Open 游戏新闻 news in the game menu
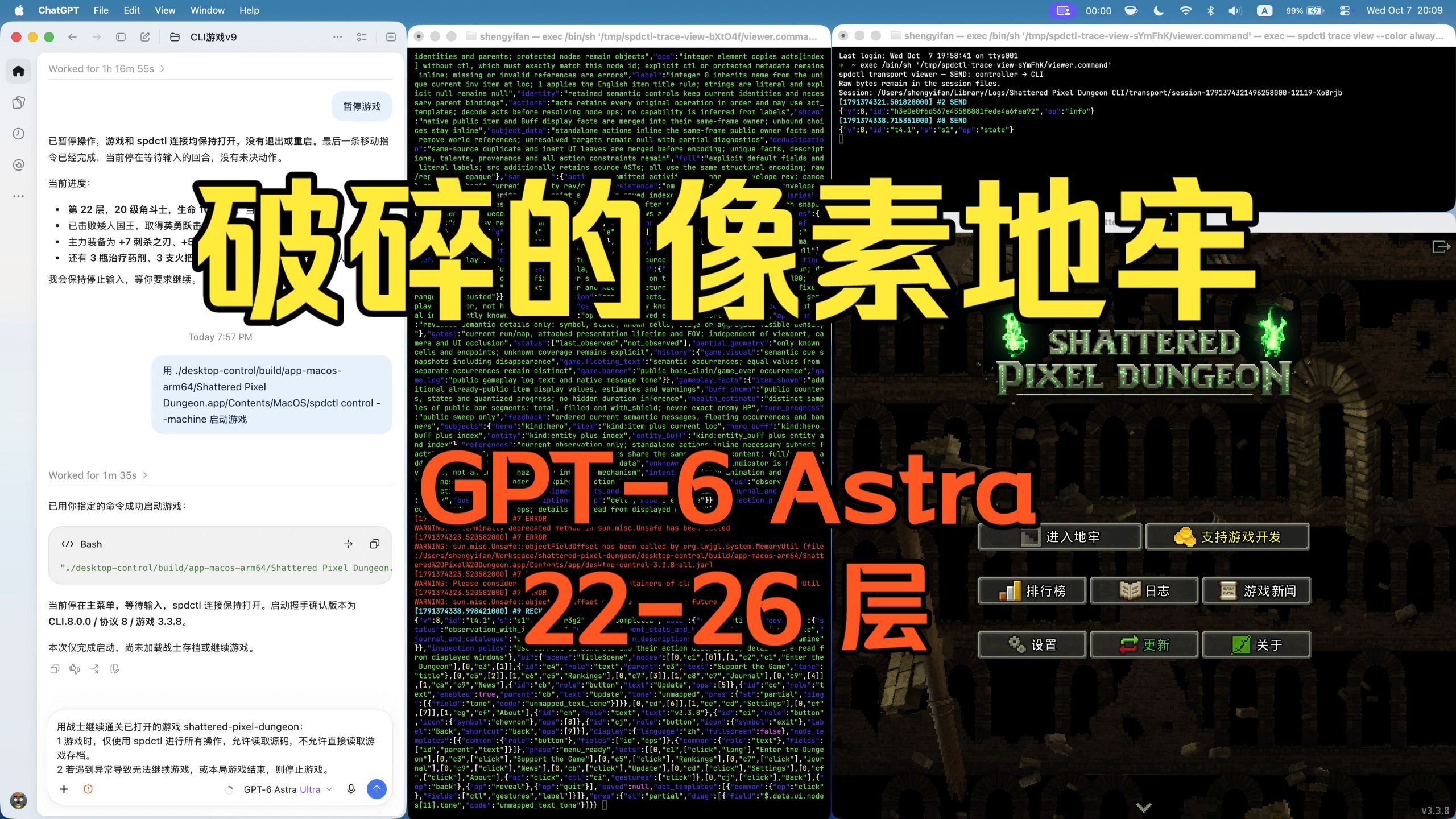1456x819 pixels. [x=1256, y=591]
